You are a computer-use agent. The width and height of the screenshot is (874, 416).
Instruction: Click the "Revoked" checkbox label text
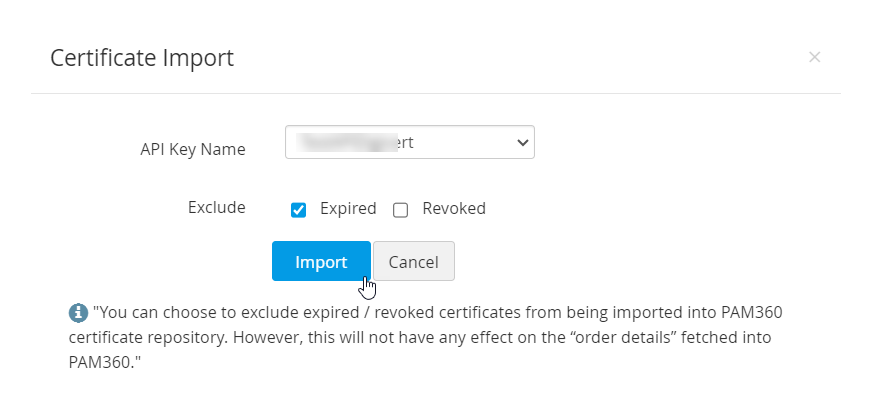point(454,209)
